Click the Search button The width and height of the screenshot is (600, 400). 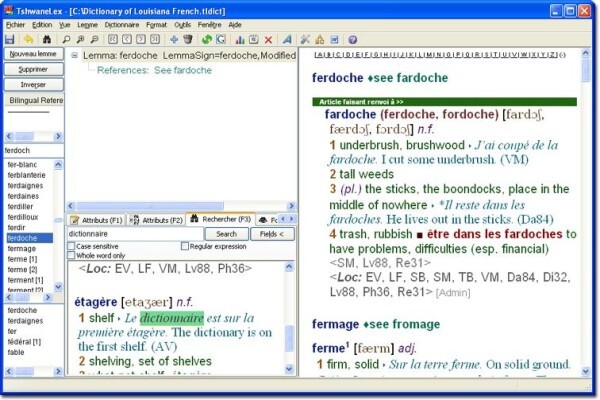click(x=227, y=234)
